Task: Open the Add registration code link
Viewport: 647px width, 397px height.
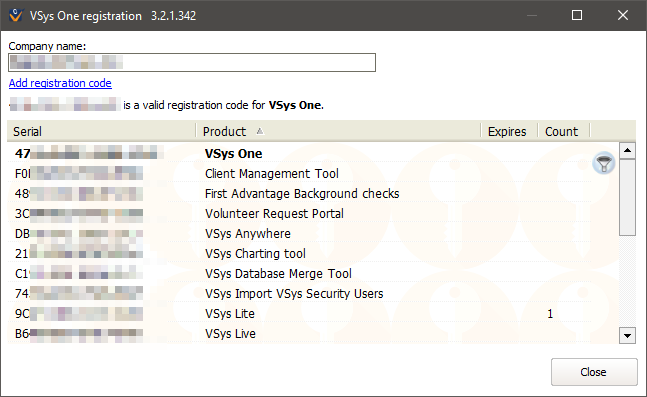Action: [x=60, y=83]
